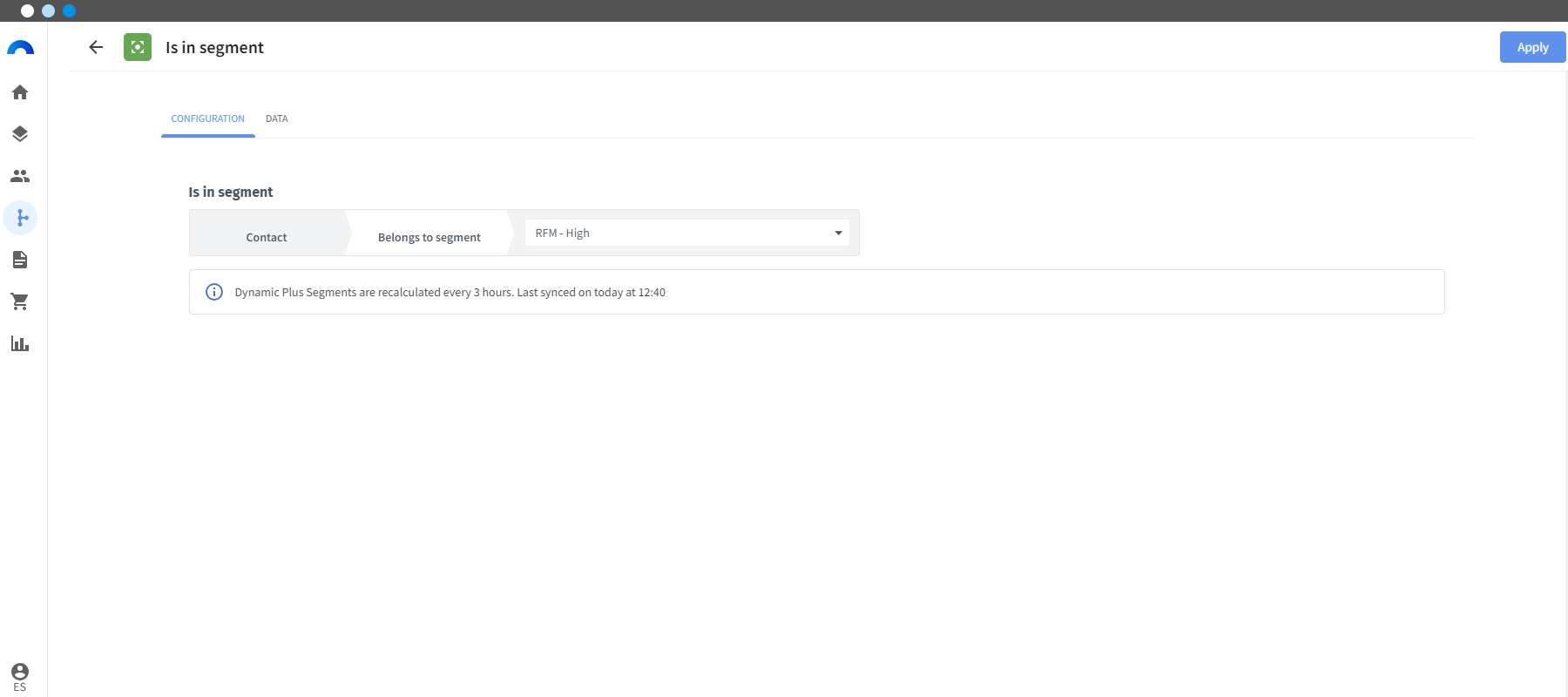This screenshot has width=1568, height=697.
Task: Open the document page icon in the sidebar
Action: click(20, 260)
